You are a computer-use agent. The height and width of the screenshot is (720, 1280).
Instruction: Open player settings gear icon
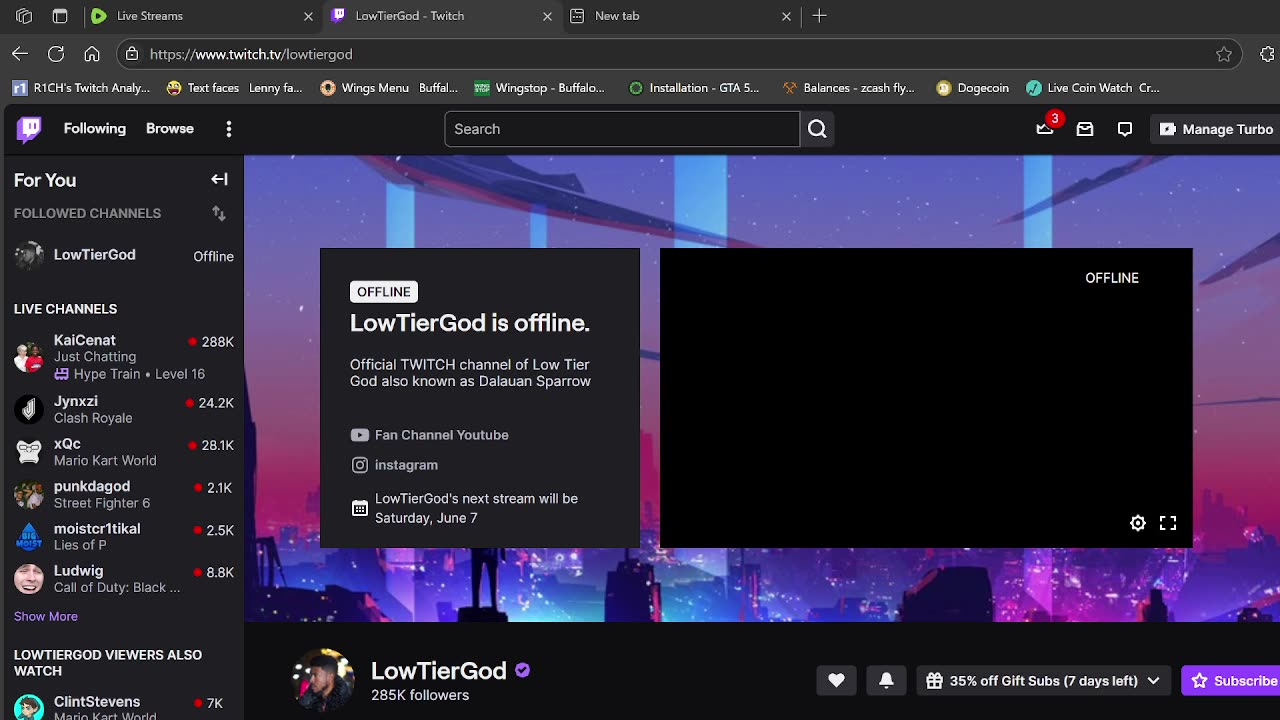pyautogui.click(x=1138, y=523)
